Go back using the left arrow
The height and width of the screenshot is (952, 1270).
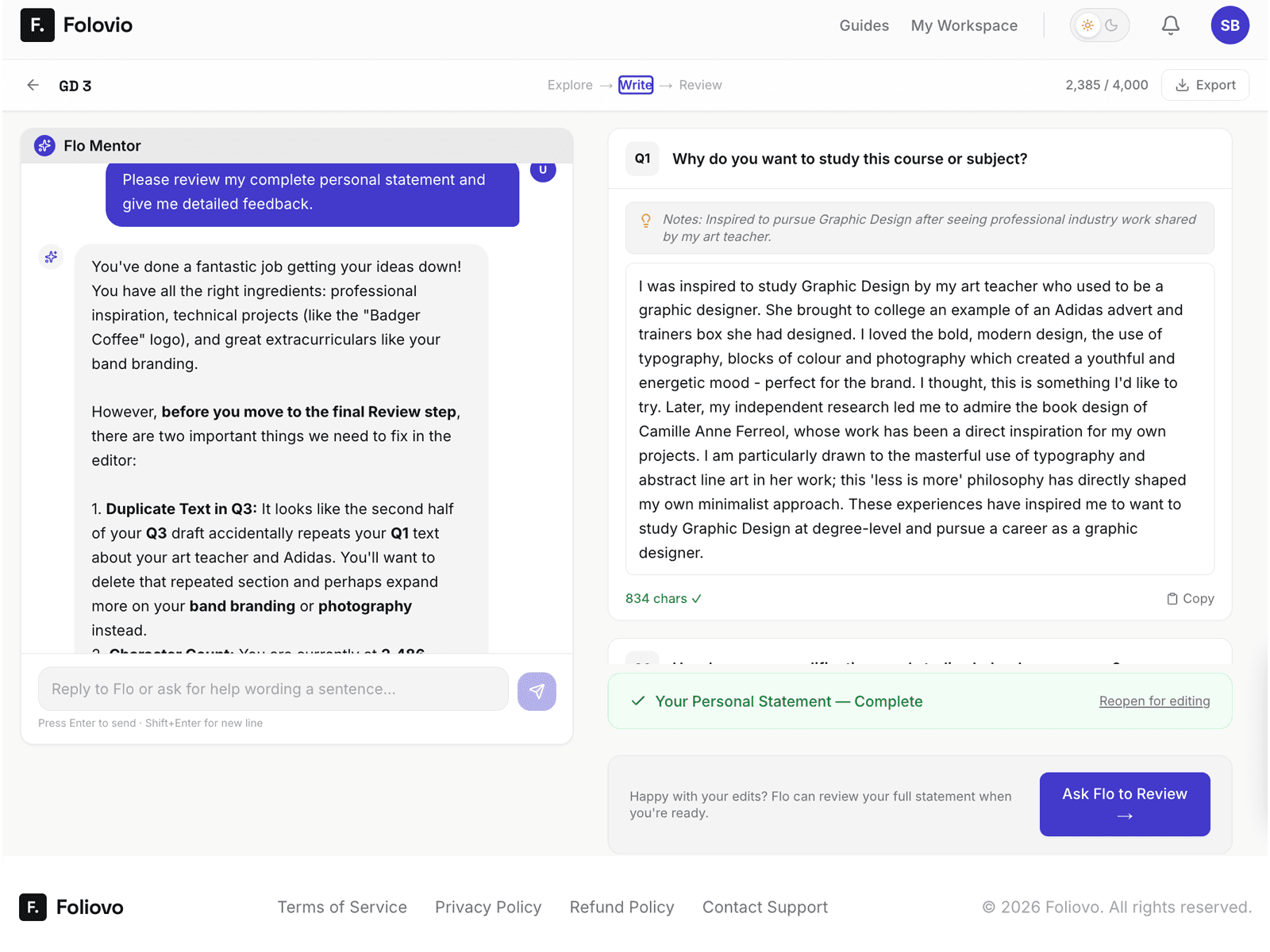tap(33, 85)
